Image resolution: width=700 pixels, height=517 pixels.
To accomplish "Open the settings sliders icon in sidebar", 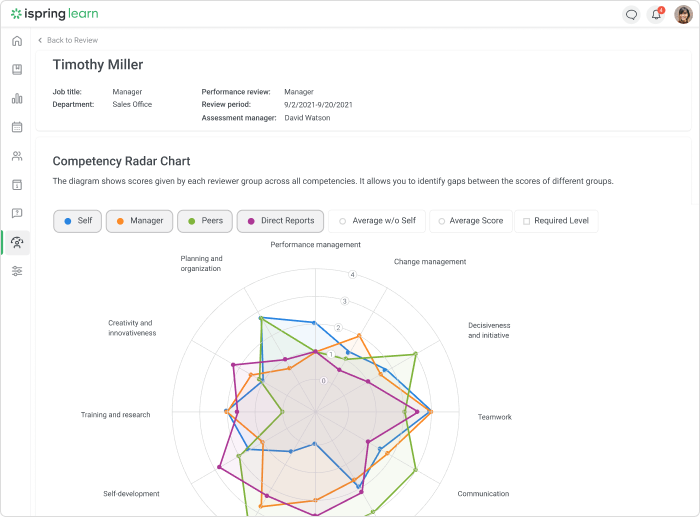I will pyautogui.click(x=17, y=271).
